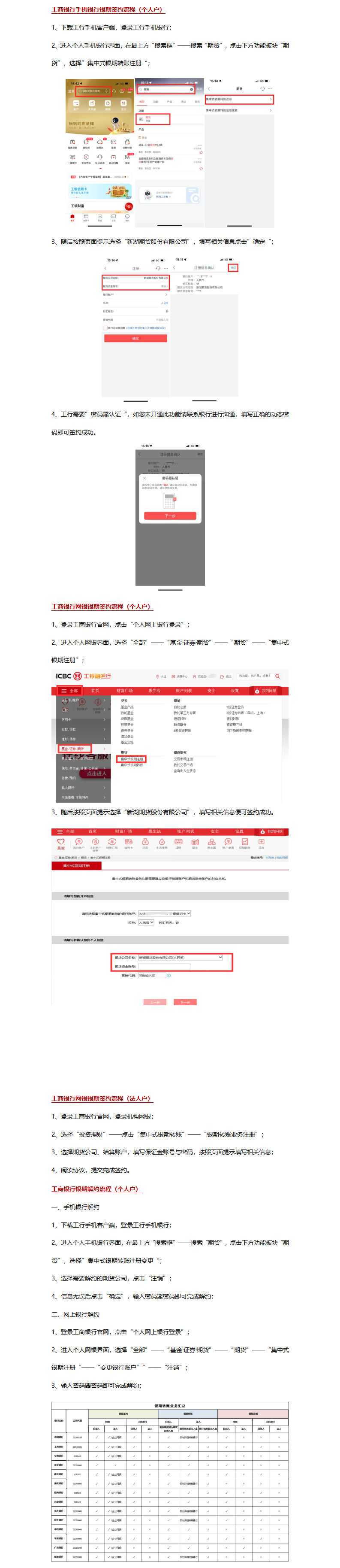Open 信用贷款 shortcut in mobile home grid
Image resolution: width=340 pixels, height=1568 pixels.
[x=72, y=144]
